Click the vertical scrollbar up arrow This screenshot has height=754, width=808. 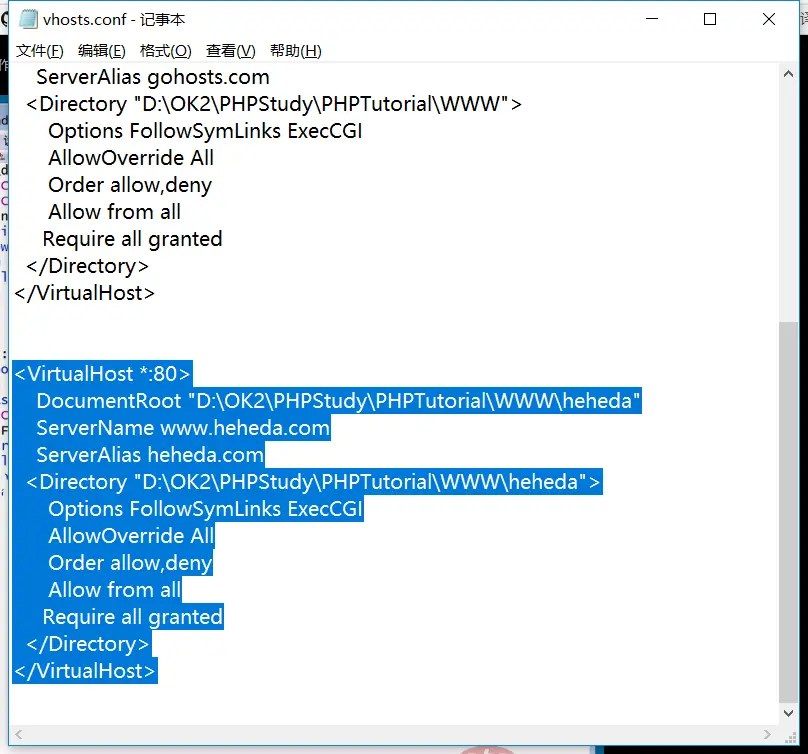pos(788,74)
